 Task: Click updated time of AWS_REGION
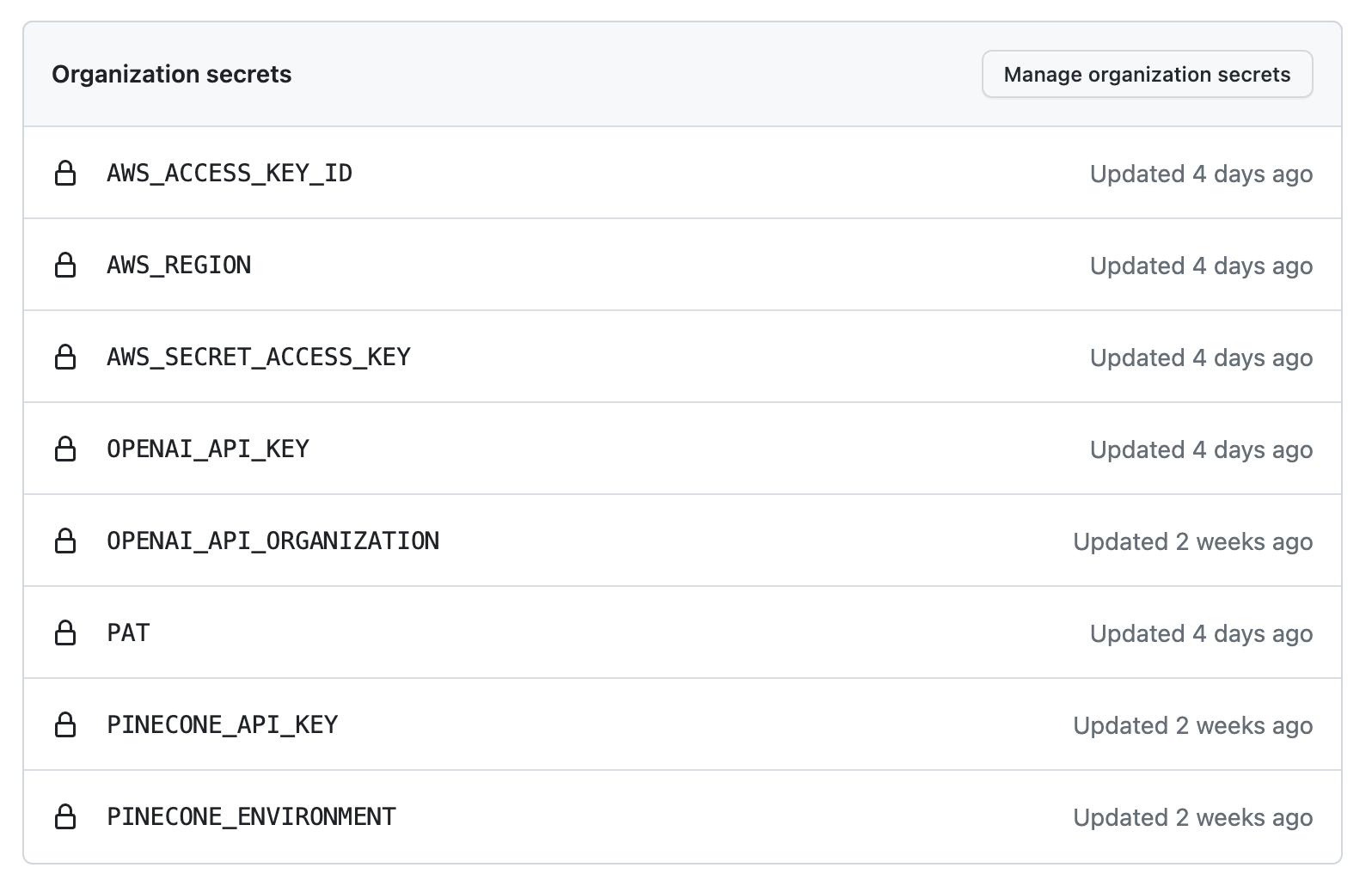pyautogui.click(x=1201, y=266)
